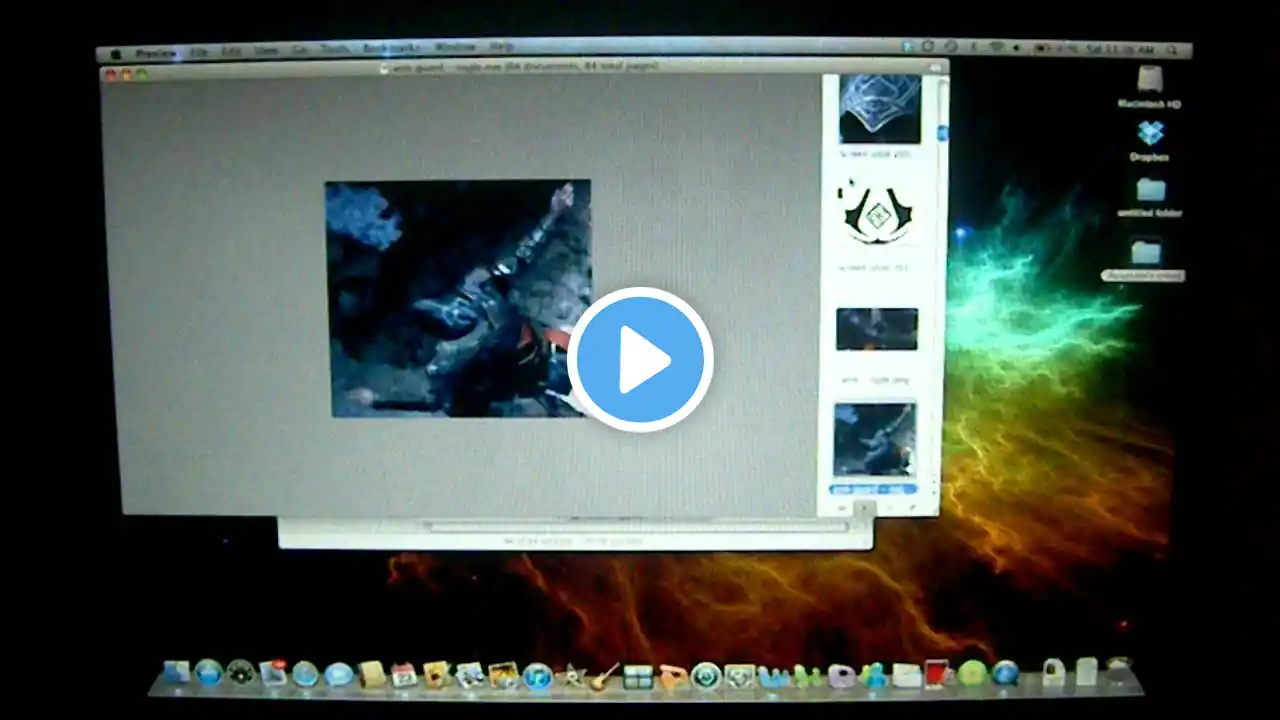Open the Bookmarks menu
The image size is (1280, 720).
click(392, 47)
